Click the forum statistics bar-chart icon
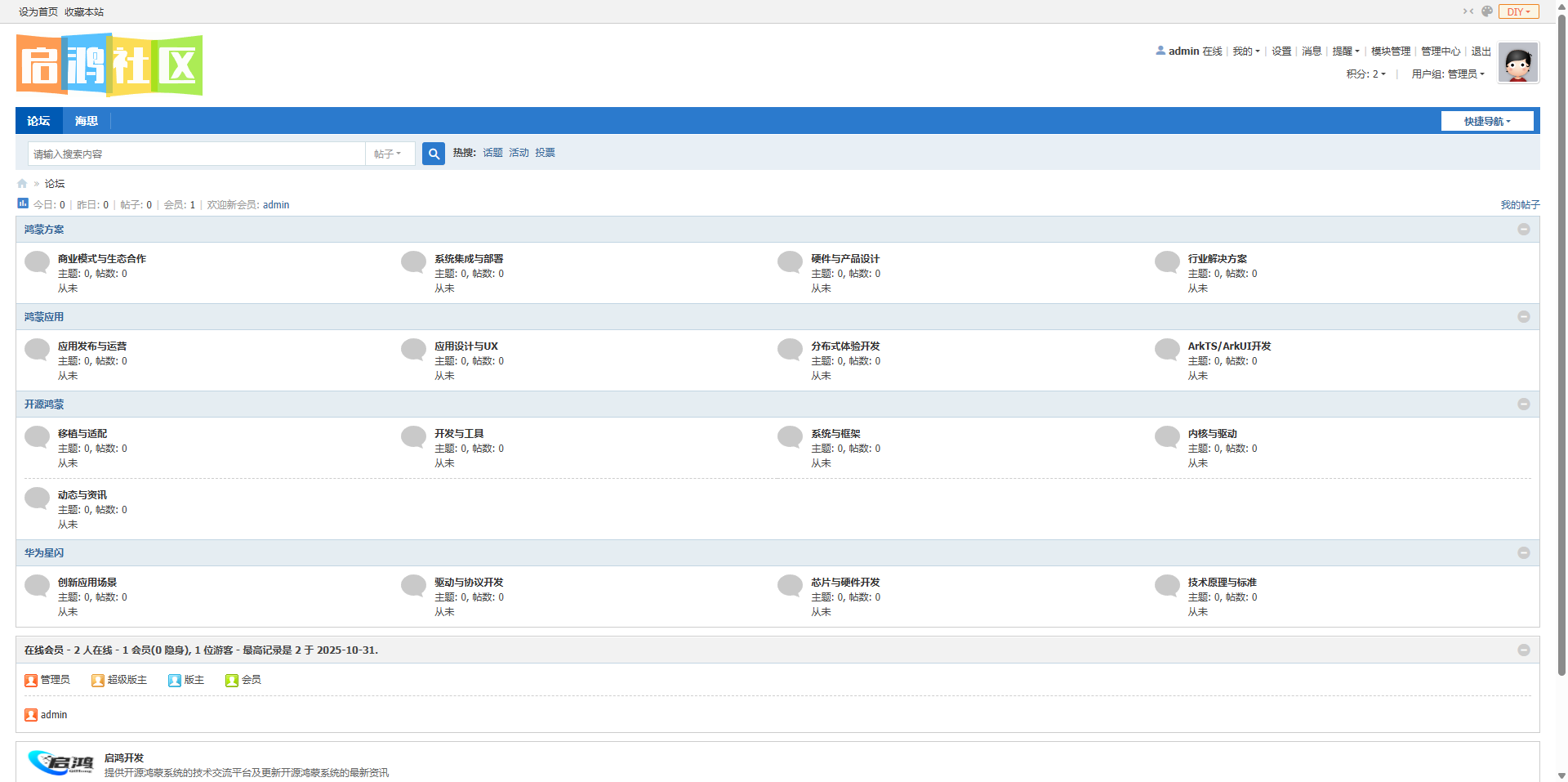This screenshot has height=782, width=1568. click(x=23, y=203)
